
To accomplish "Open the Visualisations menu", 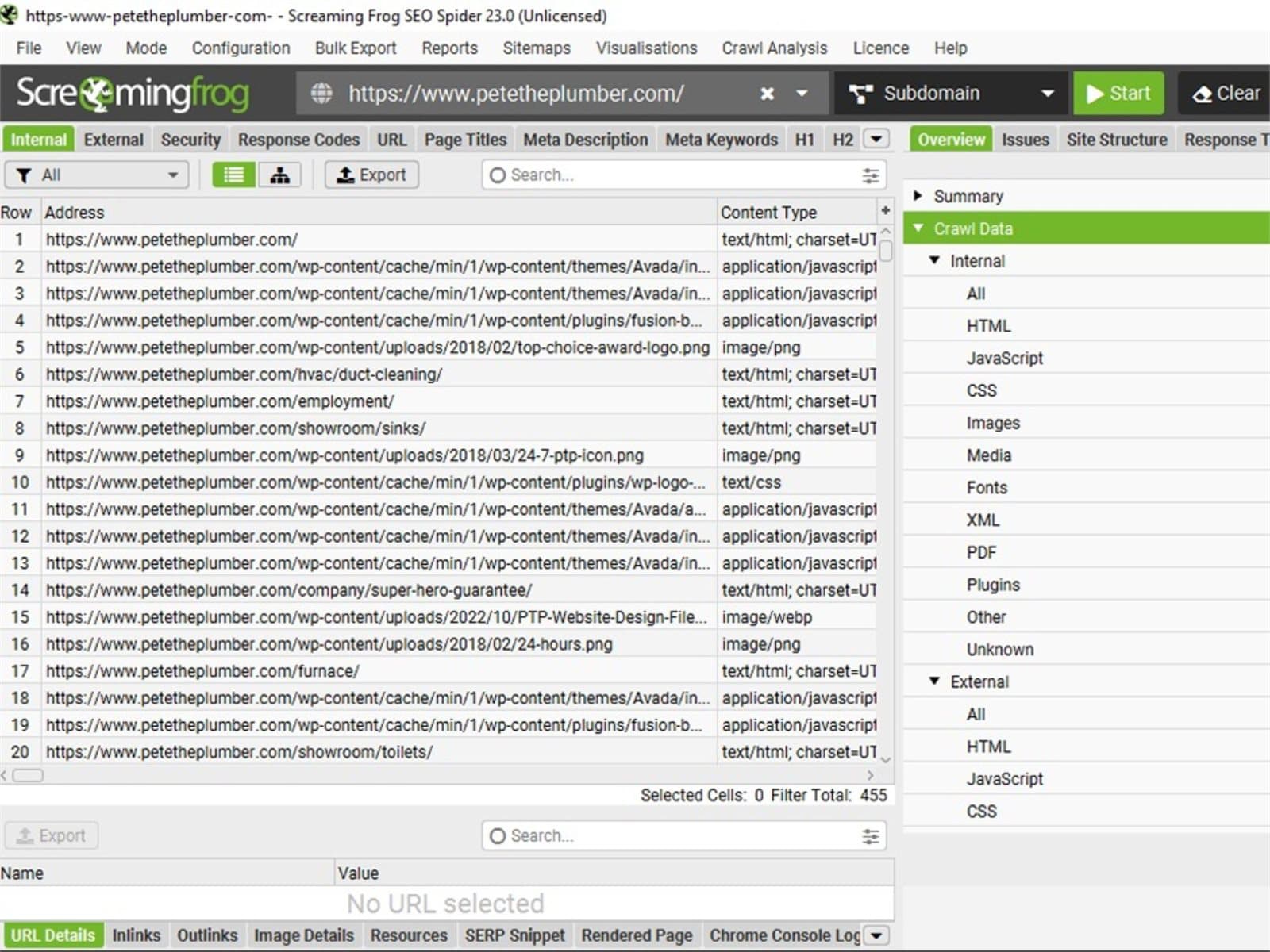I will (x=647, y=48).
